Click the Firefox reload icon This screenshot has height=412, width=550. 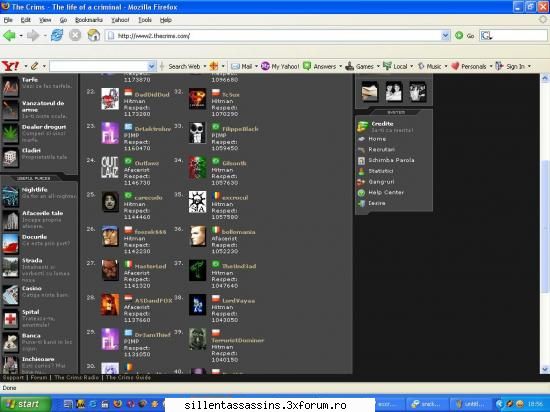[x=57, y=35]
